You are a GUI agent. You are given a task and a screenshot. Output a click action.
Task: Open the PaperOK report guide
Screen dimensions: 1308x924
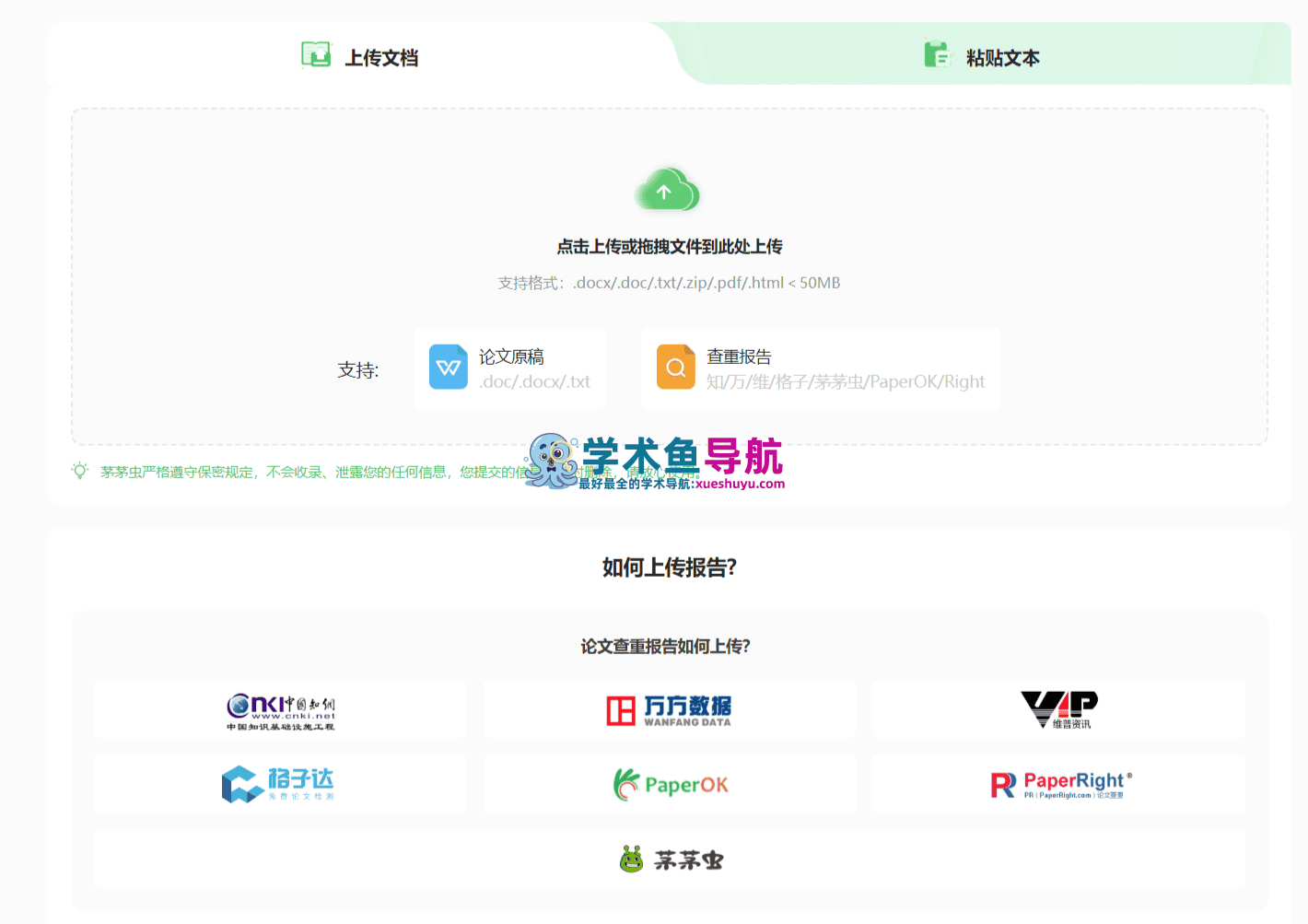point(670,784)
